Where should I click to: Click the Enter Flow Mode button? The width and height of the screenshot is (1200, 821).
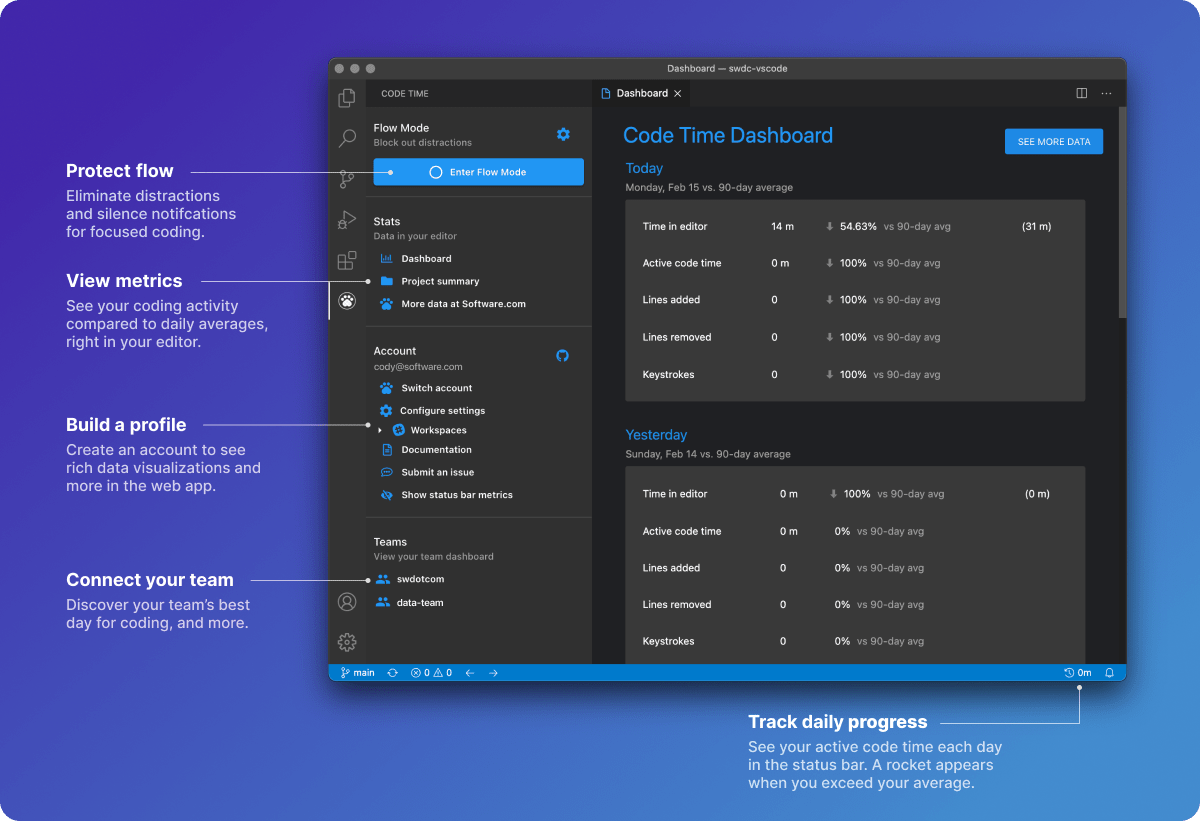[x=478, y=172]
